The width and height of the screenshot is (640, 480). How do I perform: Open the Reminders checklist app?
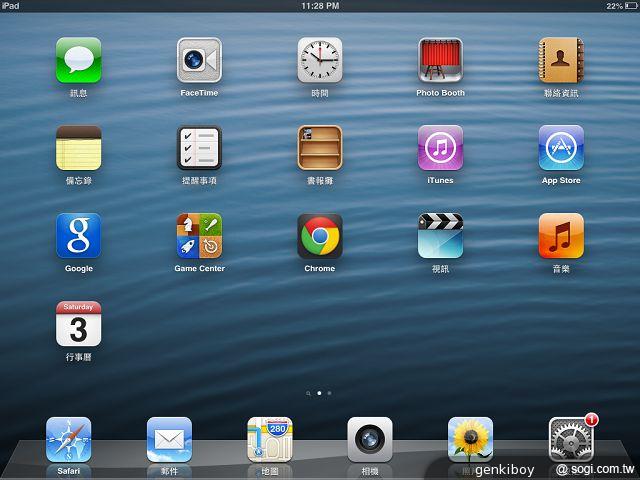[x=199, y=148]
